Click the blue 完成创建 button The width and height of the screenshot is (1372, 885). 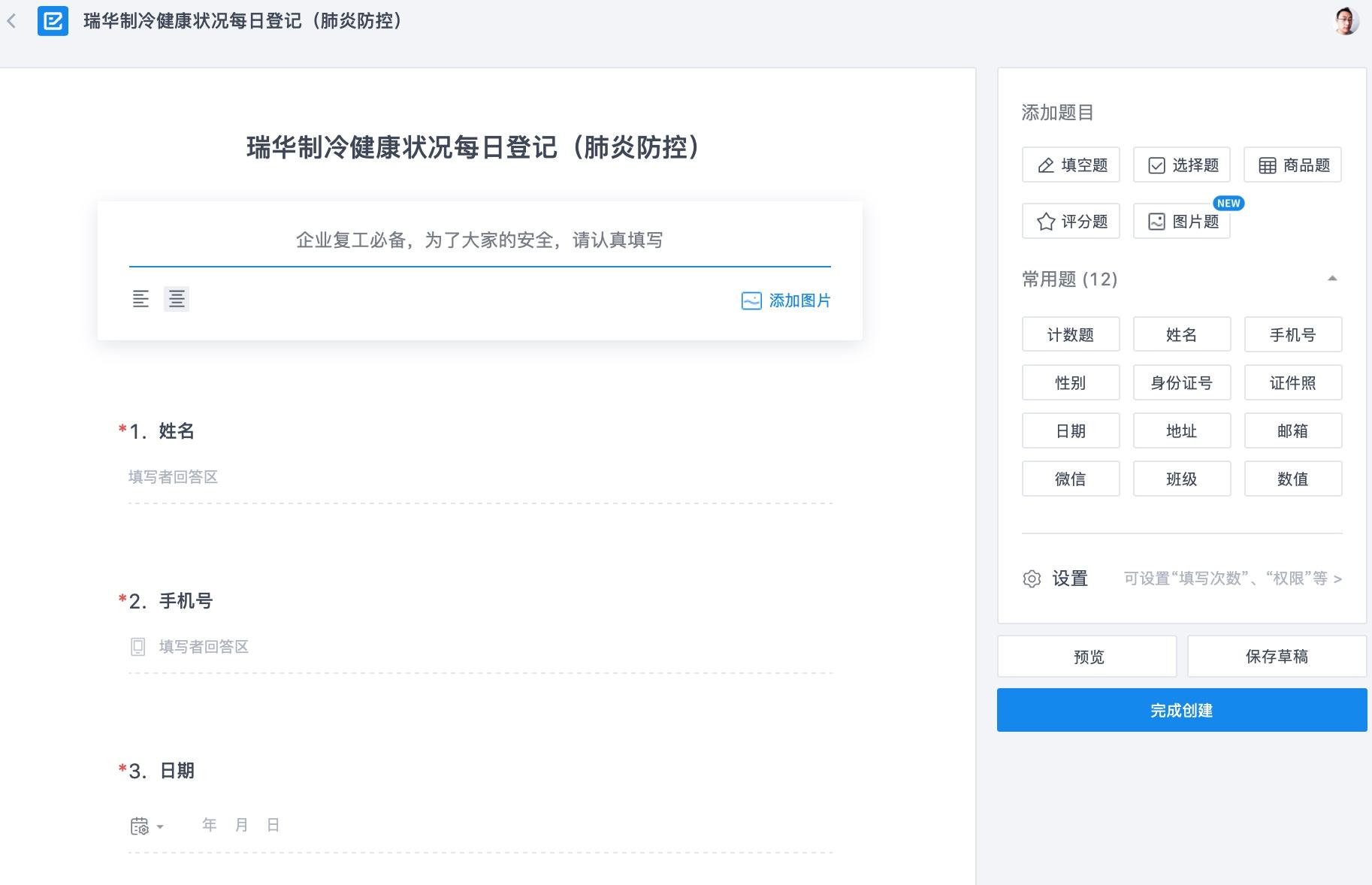(1182, 710)
